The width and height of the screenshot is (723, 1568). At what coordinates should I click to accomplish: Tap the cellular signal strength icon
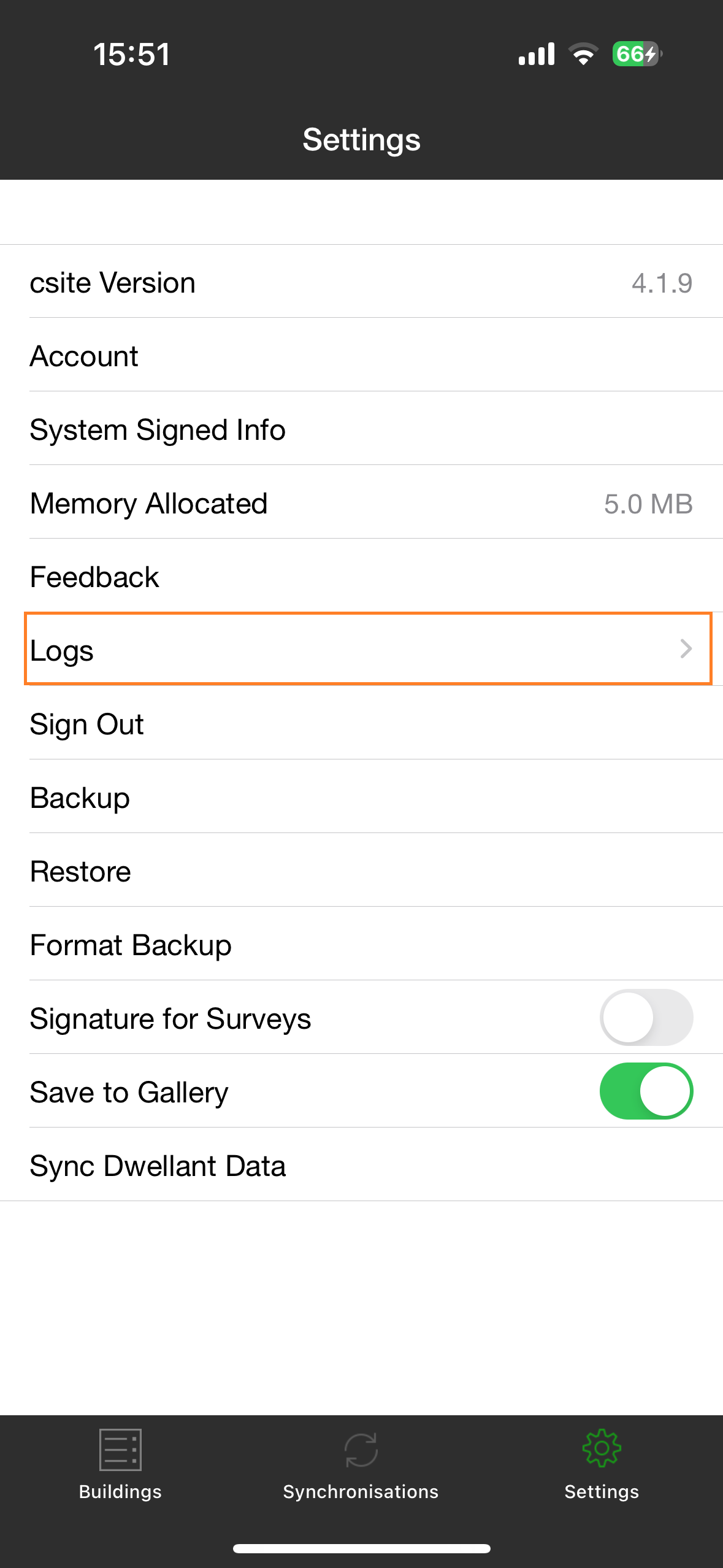tap(537, 54)
